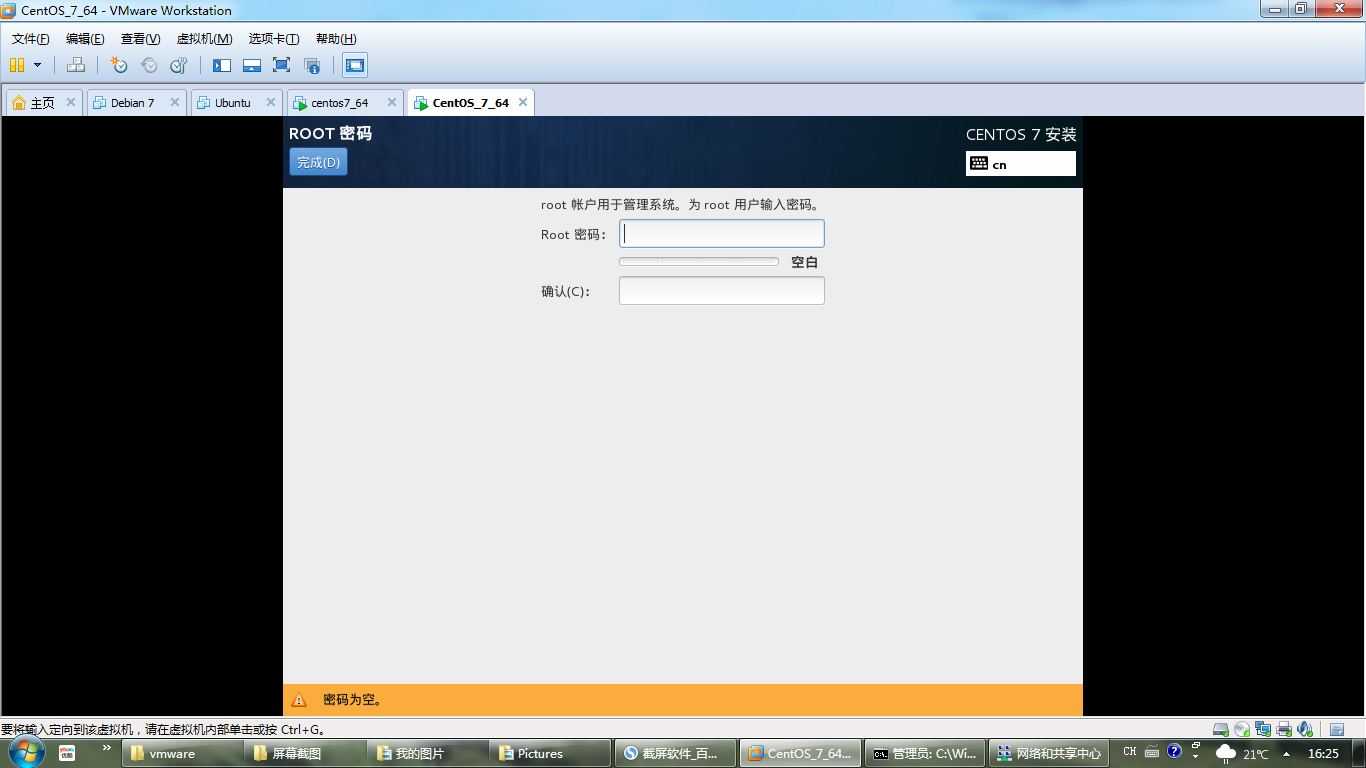Open the 虚拟机(M) menu
The image size is (1366, 768).
(204, 39)
